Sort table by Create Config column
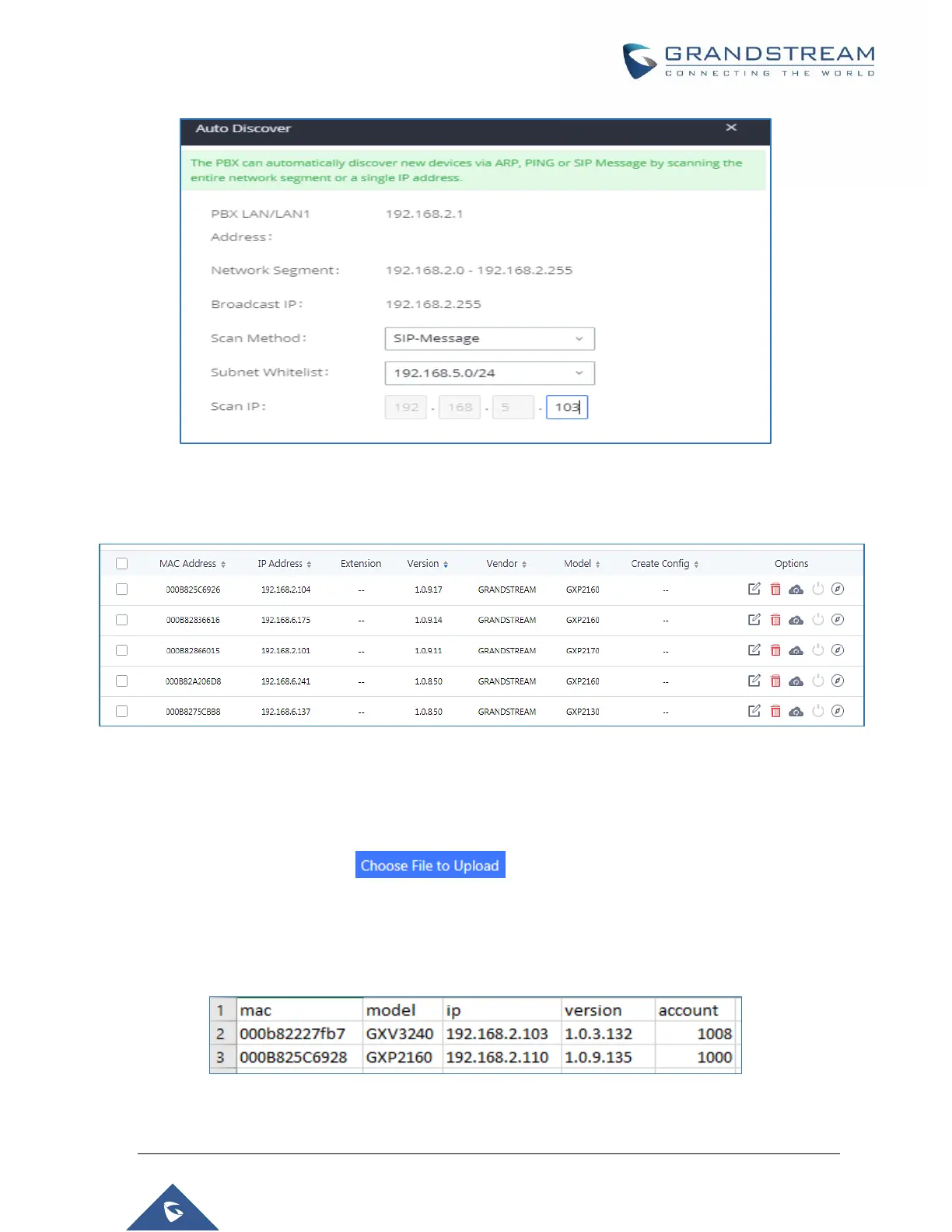This screenshot has height=1232, width=952. (x=665, y=563)
